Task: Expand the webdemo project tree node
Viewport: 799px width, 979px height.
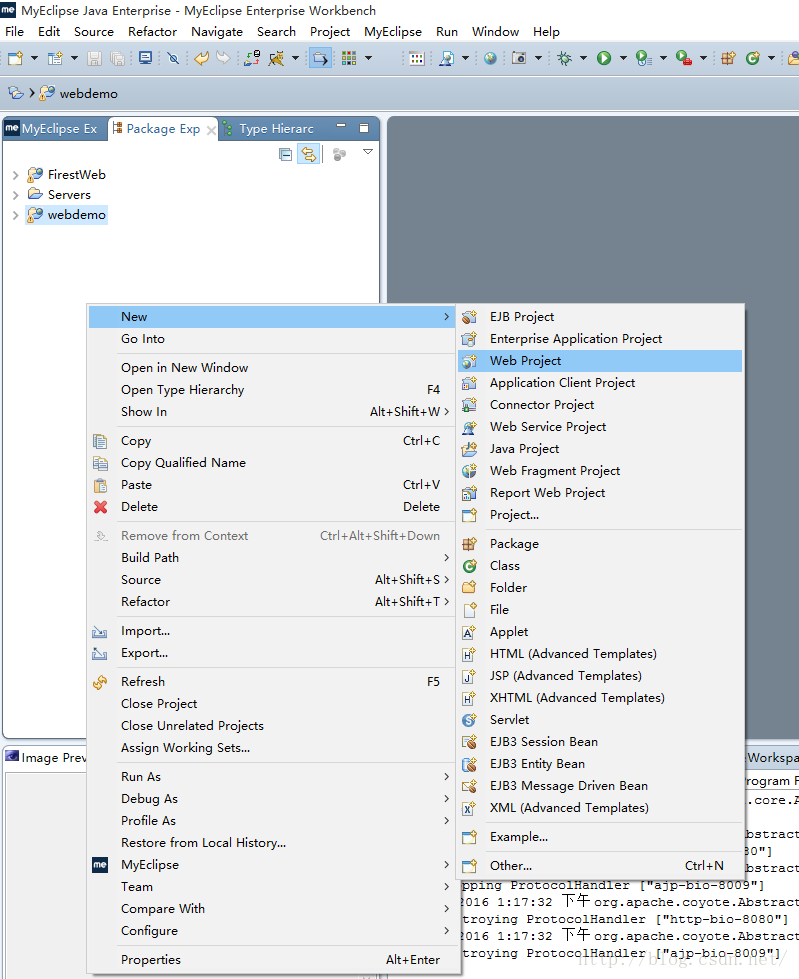Action: pyautogui.click(x=16, y=215)
